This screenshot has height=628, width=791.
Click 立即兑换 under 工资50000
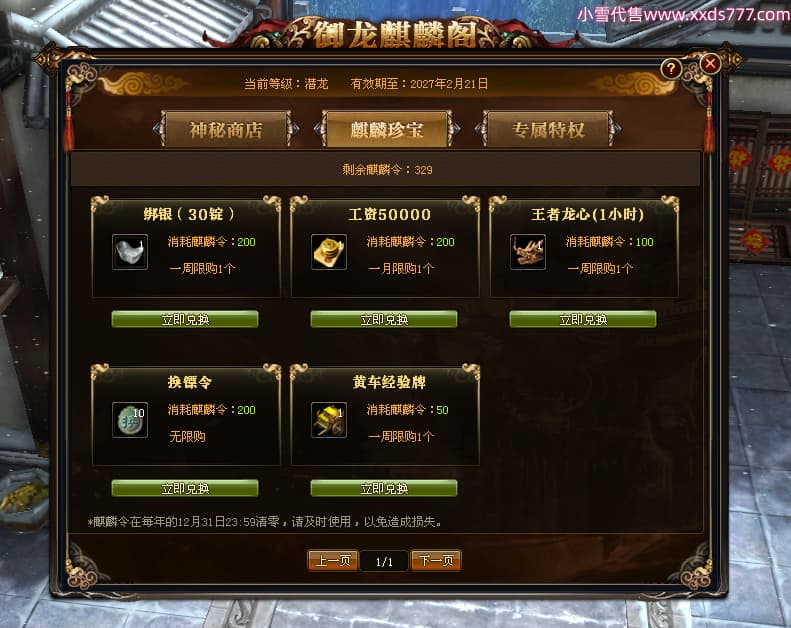(384, 319)
